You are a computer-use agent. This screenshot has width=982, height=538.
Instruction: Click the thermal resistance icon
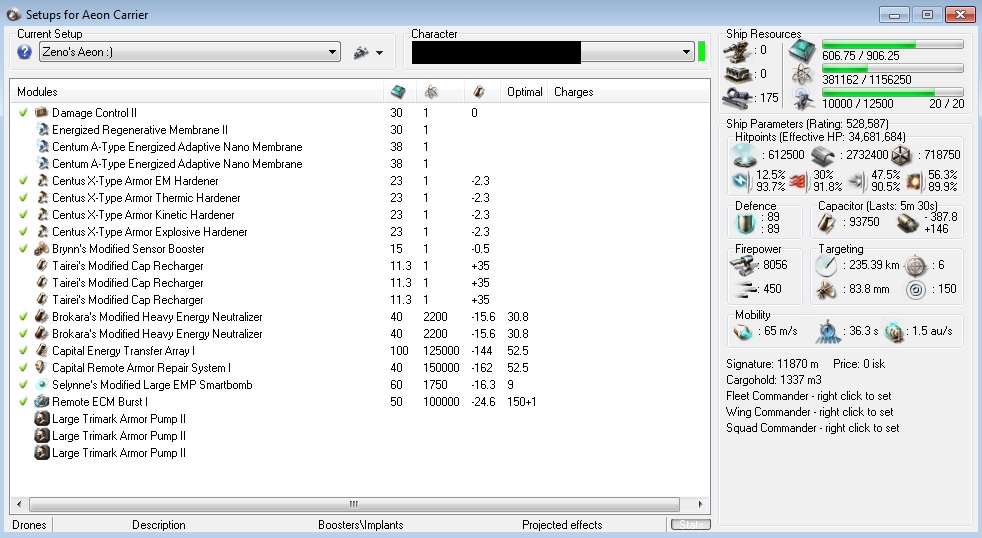[798, 182]
